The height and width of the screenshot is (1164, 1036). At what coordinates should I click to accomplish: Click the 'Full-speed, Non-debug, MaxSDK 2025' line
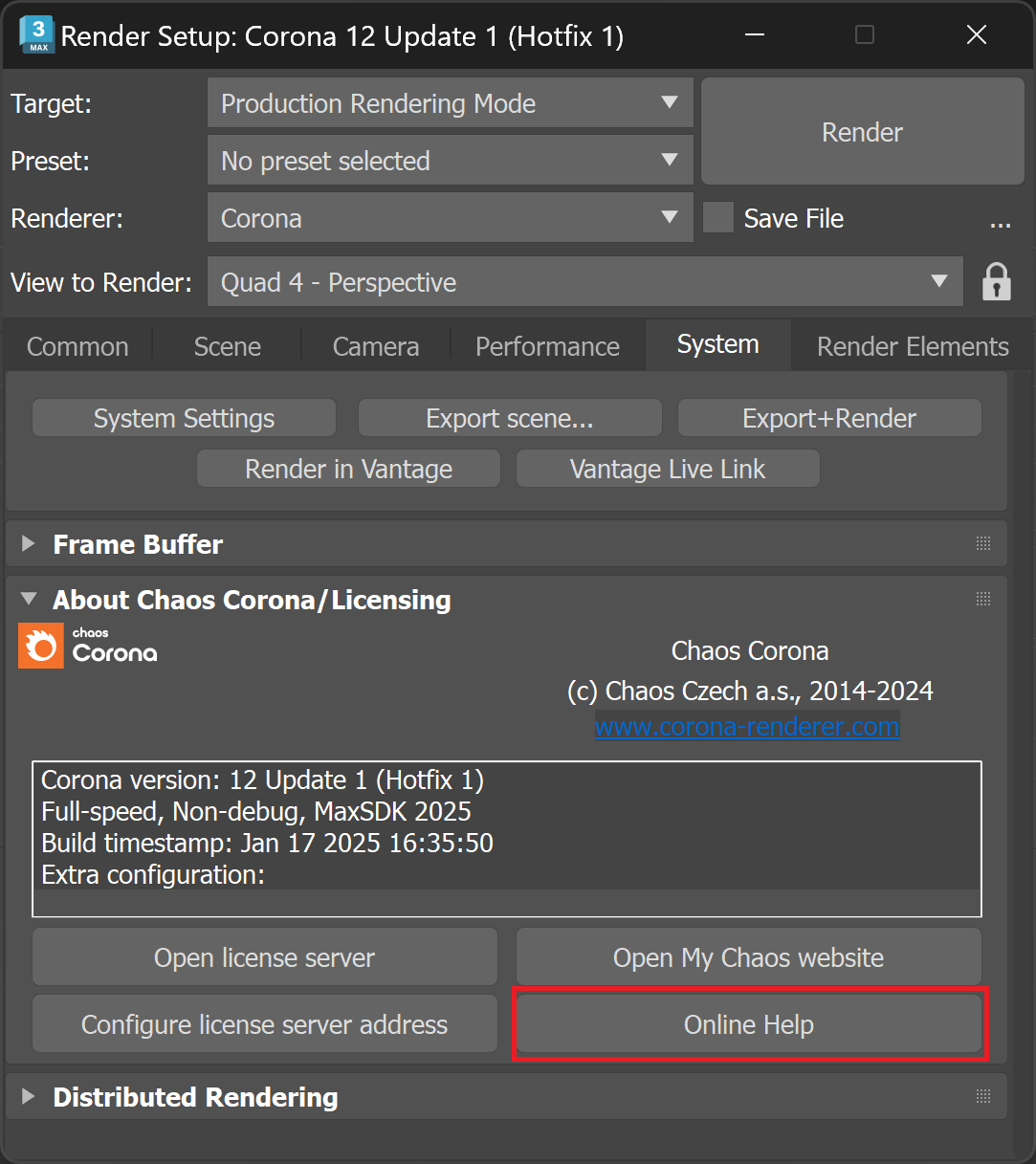coord(256,811)
